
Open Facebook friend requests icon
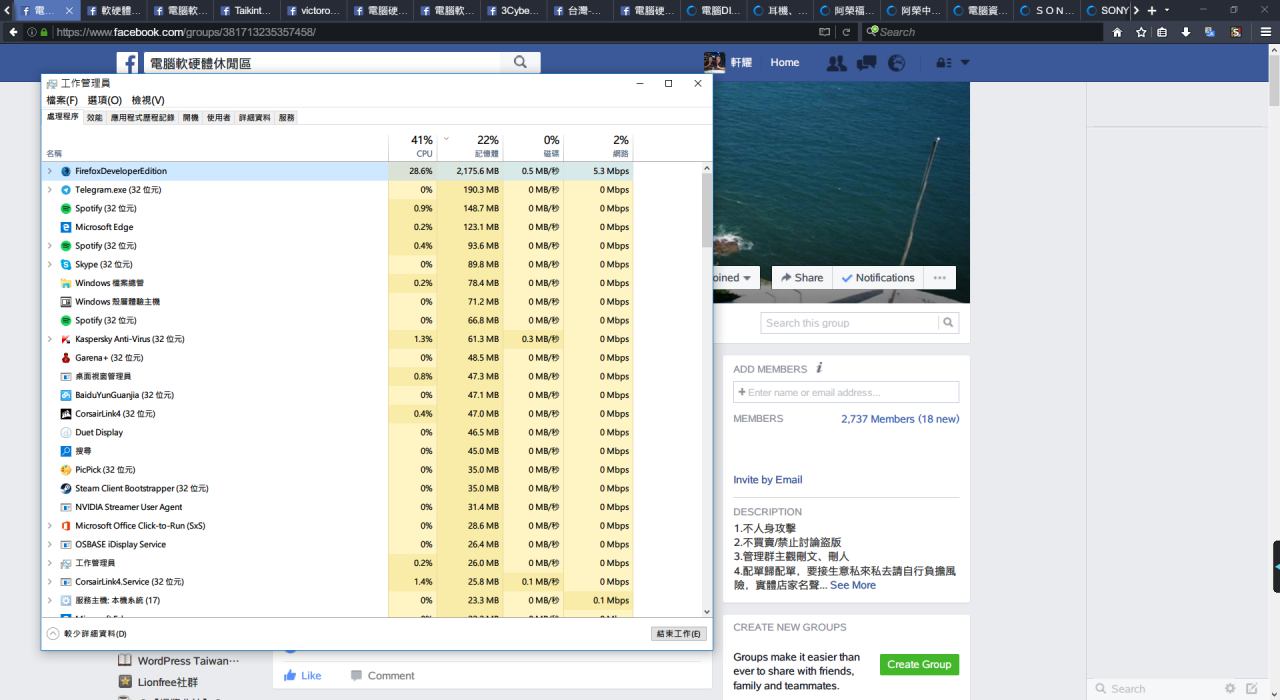pos(836,63)
